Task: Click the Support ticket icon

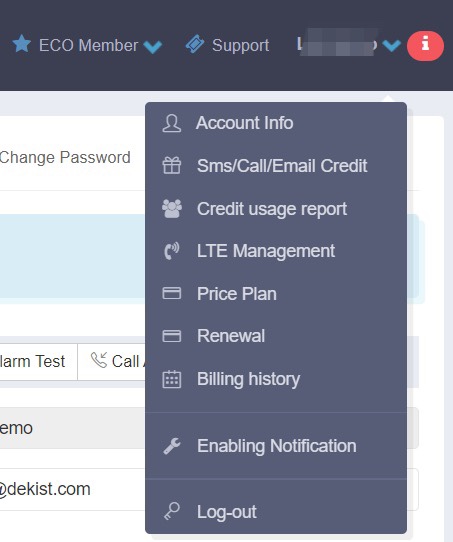Action: pos(195,44)
